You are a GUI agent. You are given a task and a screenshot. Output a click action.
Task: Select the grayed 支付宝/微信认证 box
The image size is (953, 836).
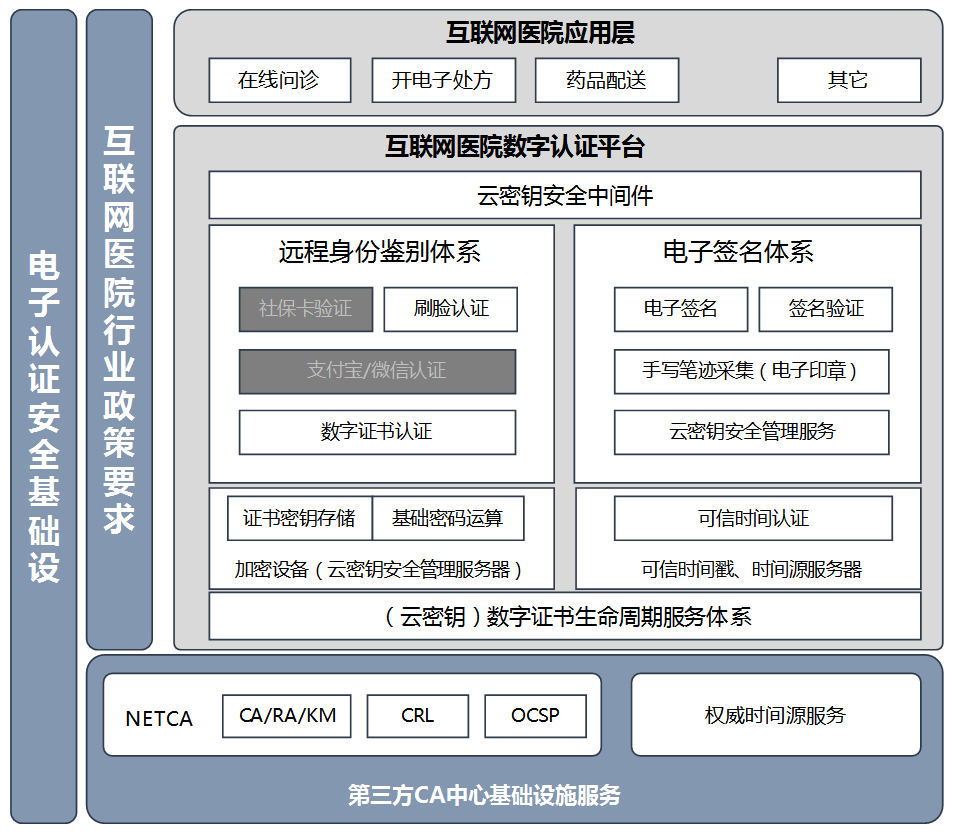point(377,371)
